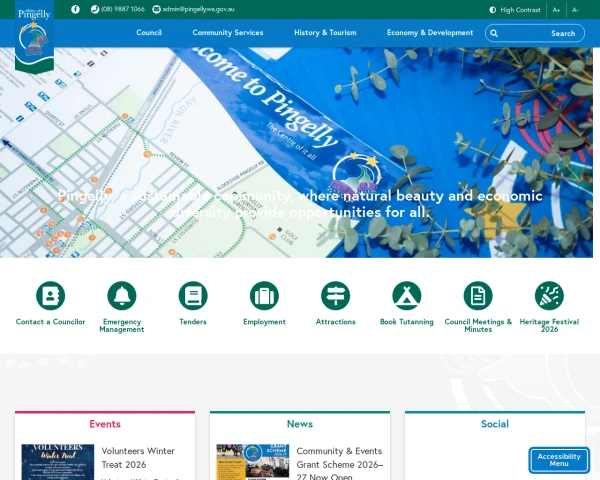This screenshot has width=600, height=480.
Task: Toggle High Contrast mode
Action: pos(515,10)
